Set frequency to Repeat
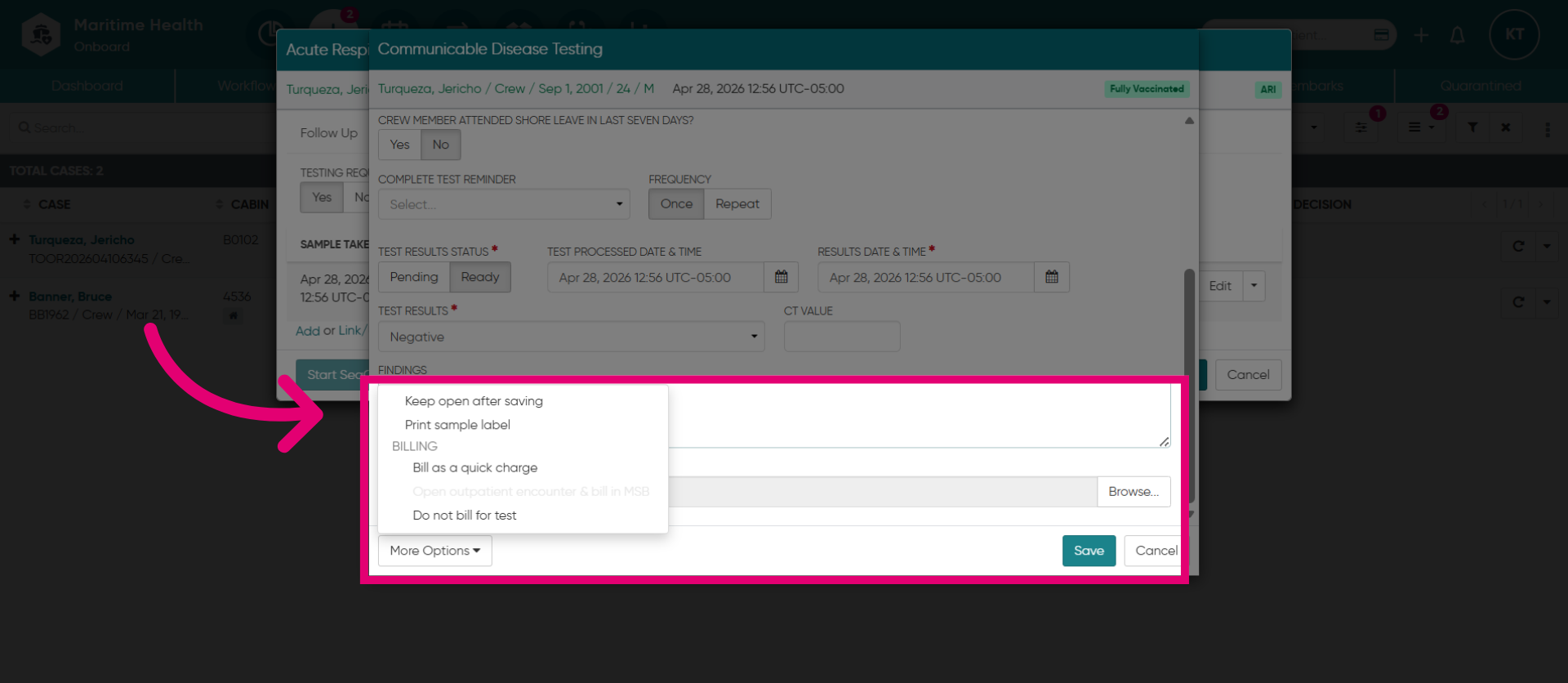1568x683 pixels. [737, 203]
